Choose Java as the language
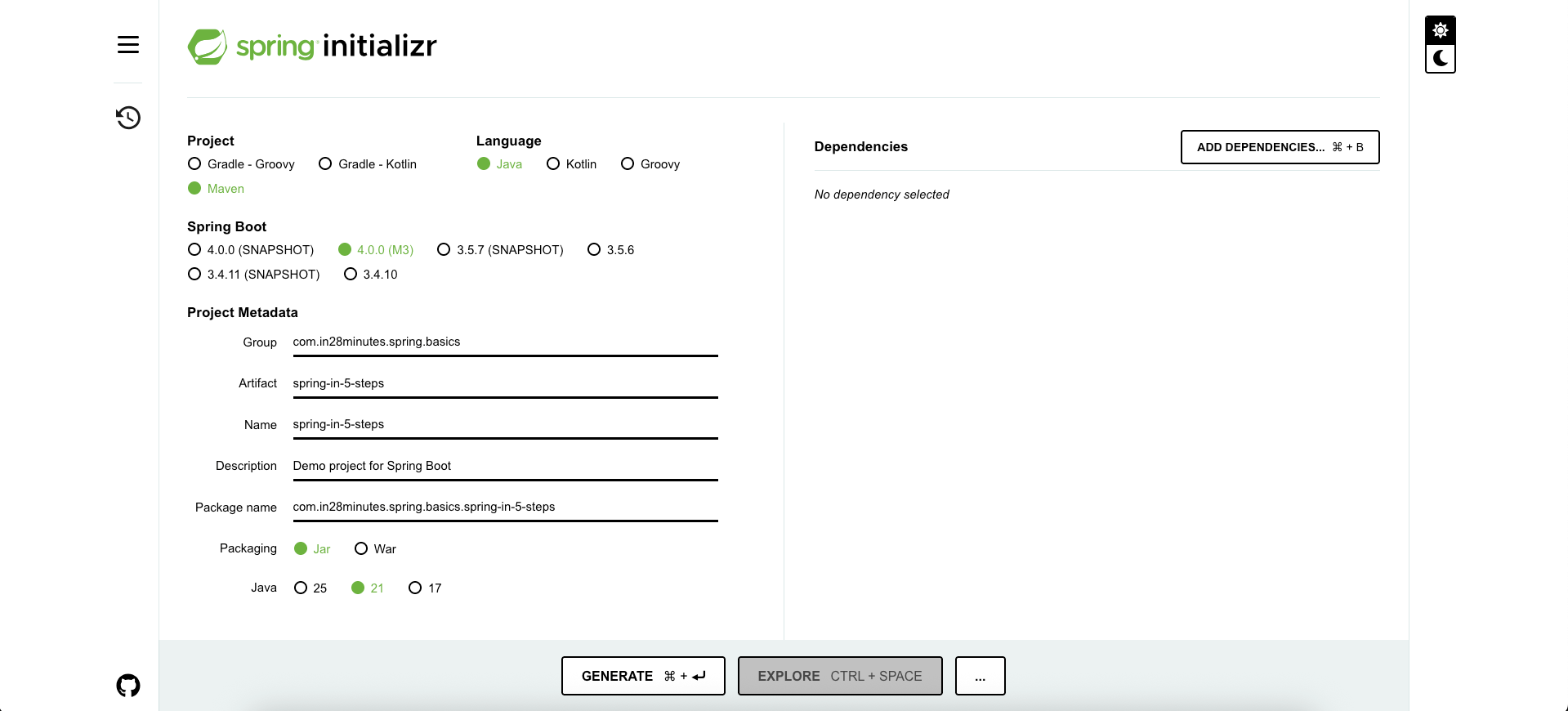Viewport: 1568px width, 711px height. pyautogui.click(x=500, y=164)
